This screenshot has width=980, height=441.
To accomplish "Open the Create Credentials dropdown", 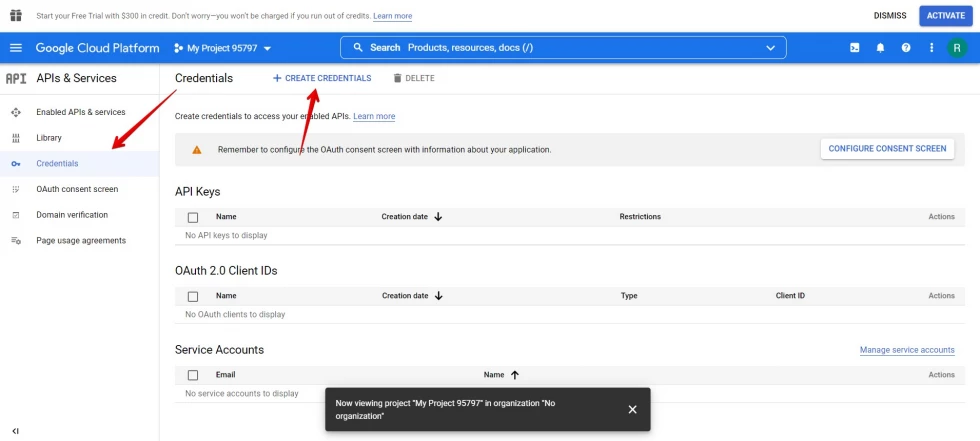I will [x=322, y=78].
